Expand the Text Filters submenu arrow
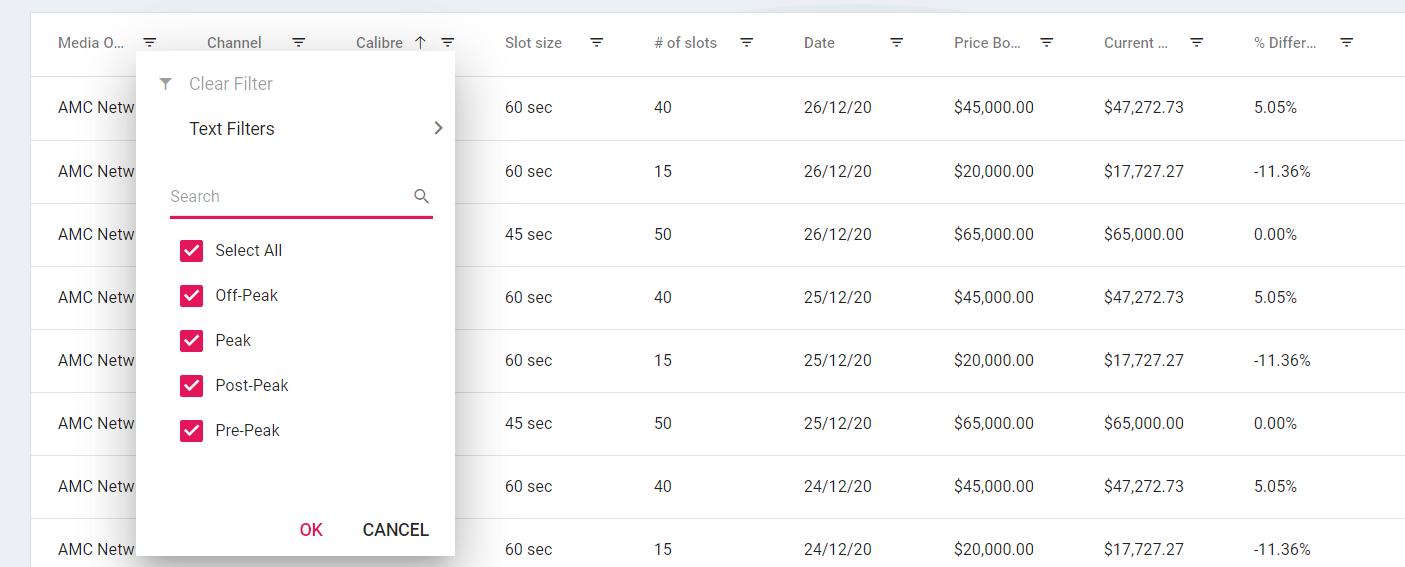Image resolution: width=1405 pixels, height=567 pixels. [x=438, y=129]
